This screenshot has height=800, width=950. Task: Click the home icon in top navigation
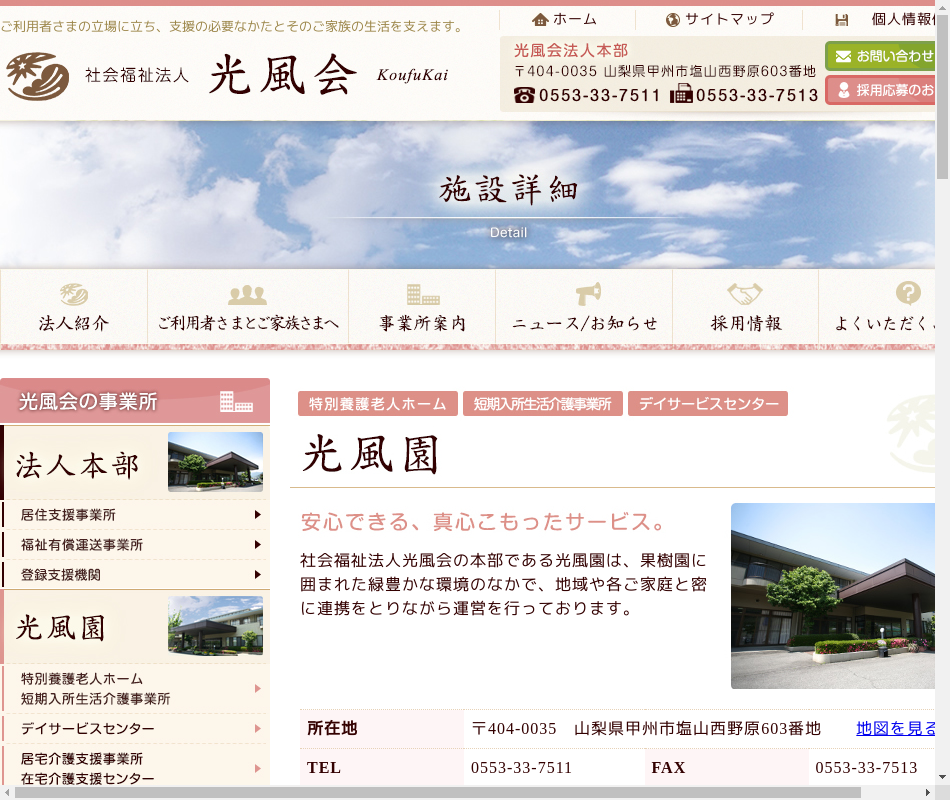click(540, 19)
